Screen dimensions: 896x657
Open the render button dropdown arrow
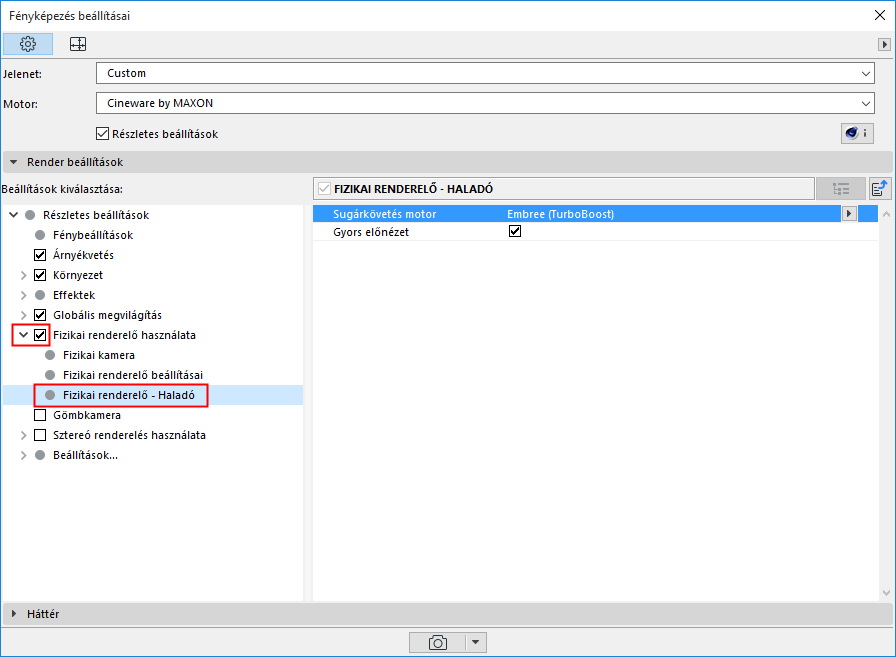pyautogui.click(x=475, y=642)
